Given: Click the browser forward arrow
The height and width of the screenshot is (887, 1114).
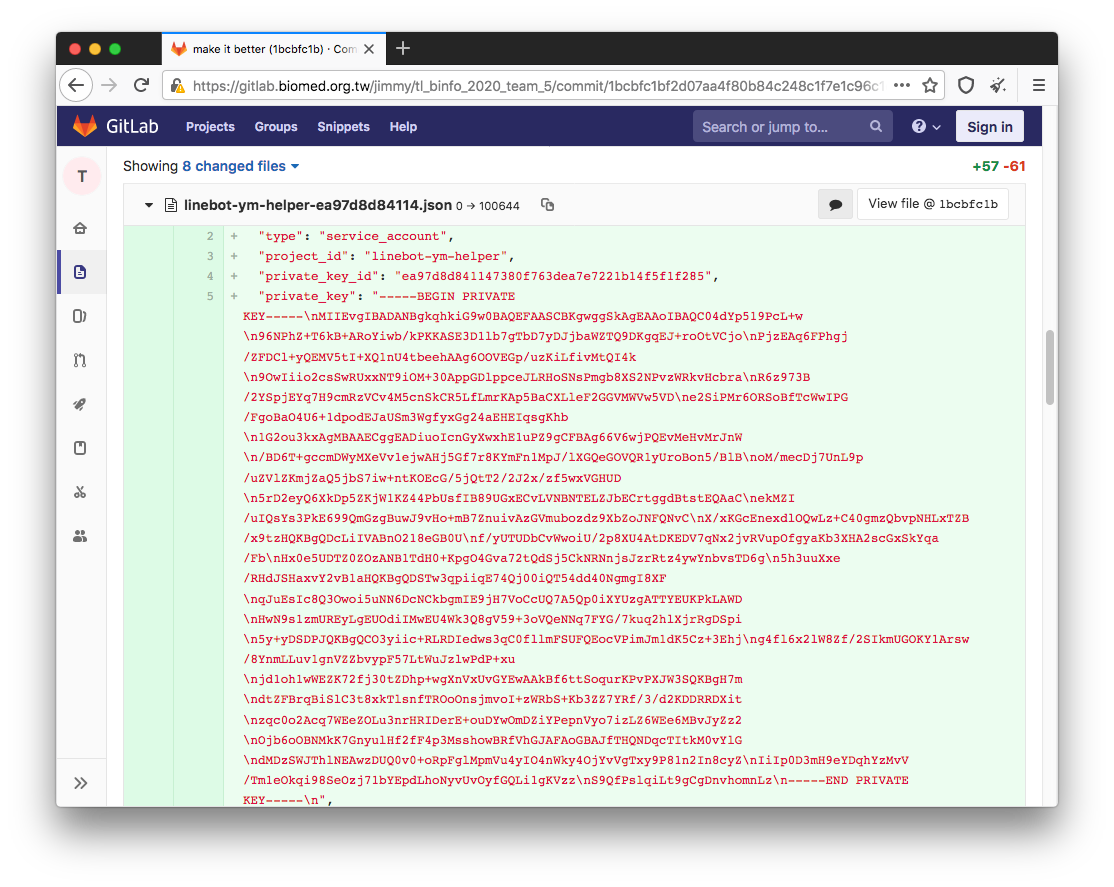Looking at the screenshot, I should [109, 86].
